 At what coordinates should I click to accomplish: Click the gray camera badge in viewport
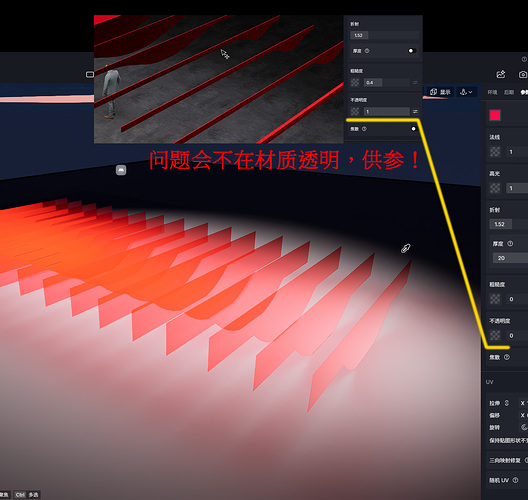coord(121,170)
